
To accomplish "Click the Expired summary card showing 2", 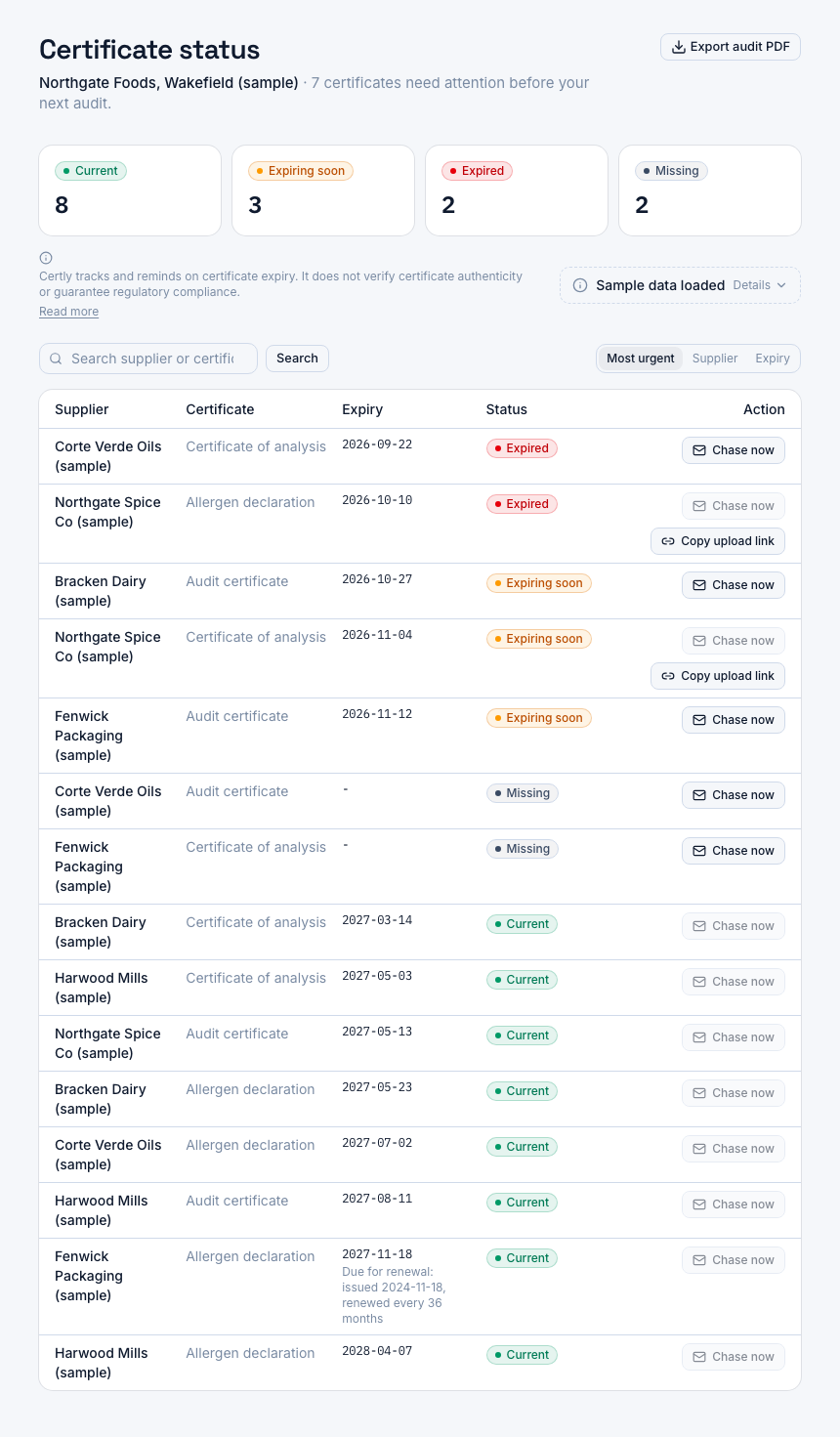I will (517, 190).
